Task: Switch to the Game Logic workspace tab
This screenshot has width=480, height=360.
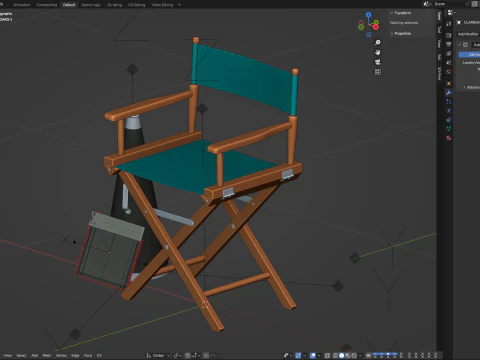Action: (91, 5)
